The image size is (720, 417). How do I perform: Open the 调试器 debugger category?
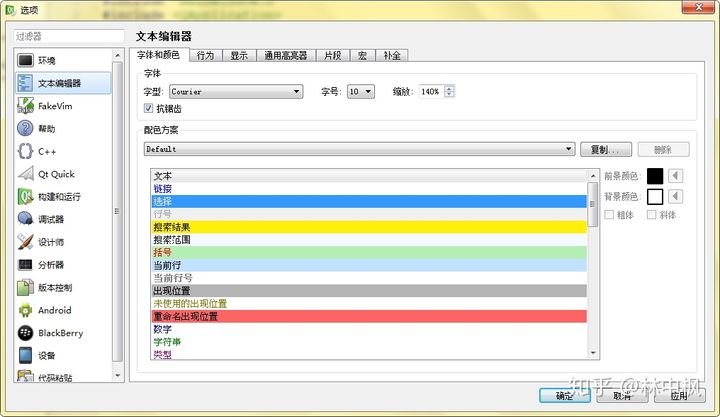click(x=50, y=219)
